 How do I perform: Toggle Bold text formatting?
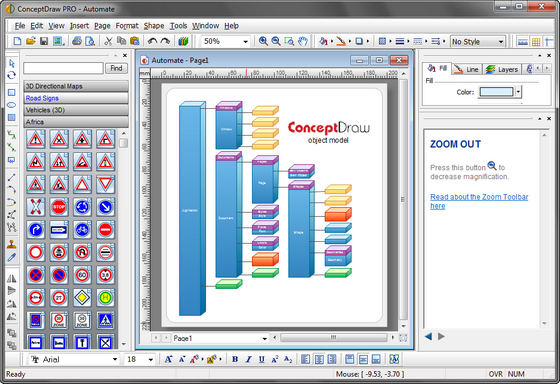tap(235, 359)
